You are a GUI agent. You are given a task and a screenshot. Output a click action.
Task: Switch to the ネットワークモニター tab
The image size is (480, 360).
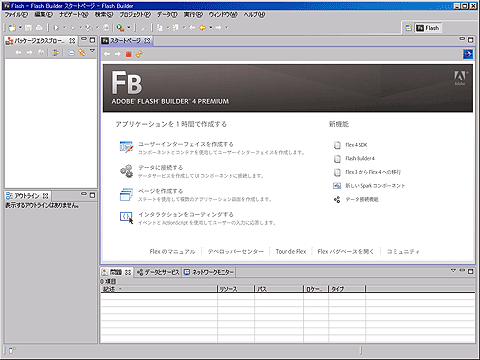(209, 272)
